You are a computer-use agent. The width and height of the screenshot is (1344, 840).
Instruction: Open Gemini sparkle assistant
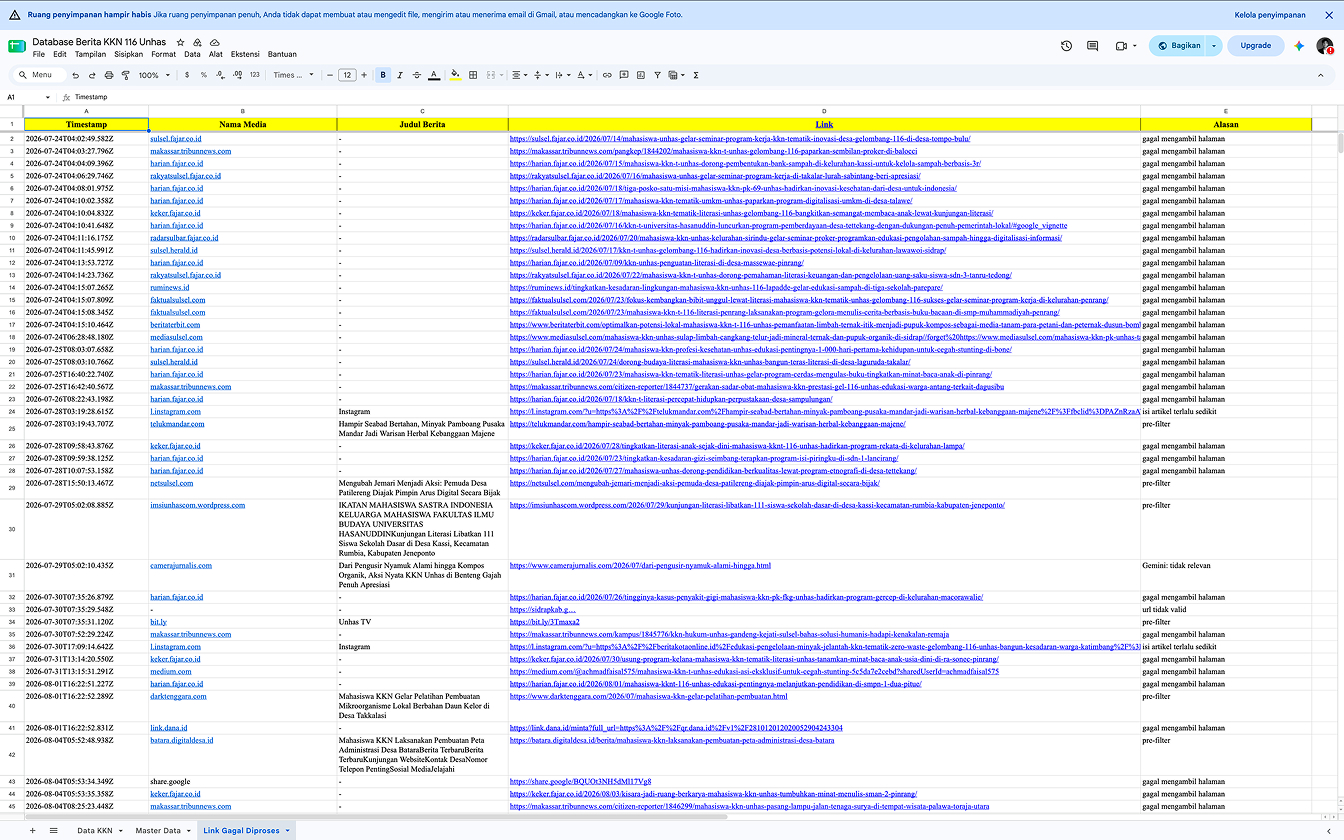coord(1299,45)
